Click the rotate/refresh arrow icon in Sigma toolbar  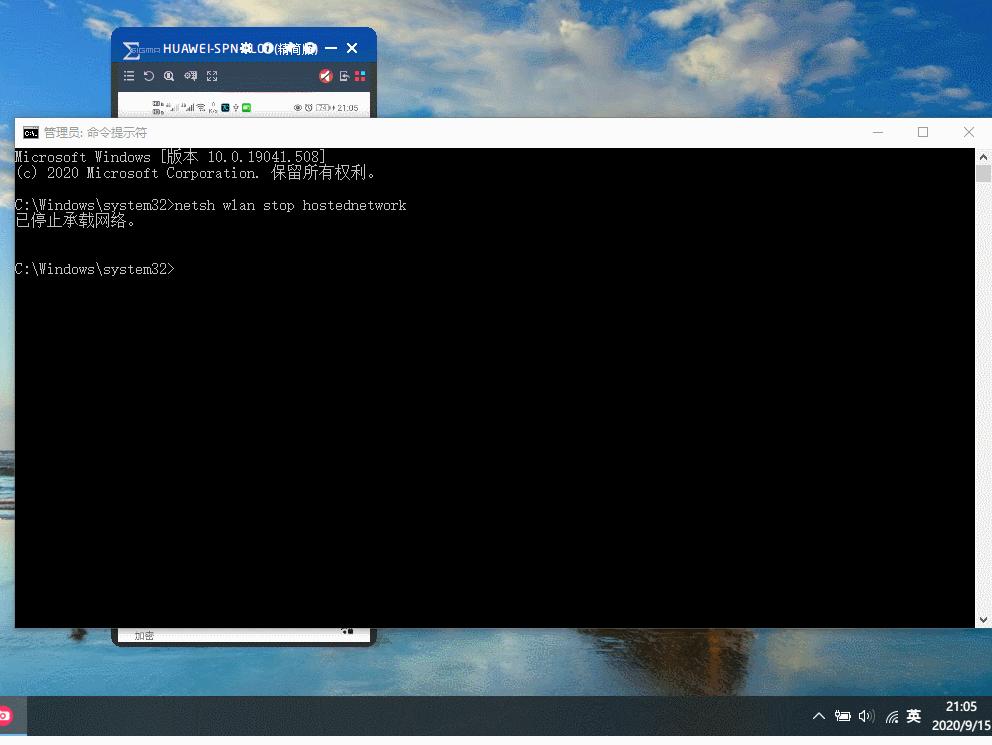[x=149, y=76]
